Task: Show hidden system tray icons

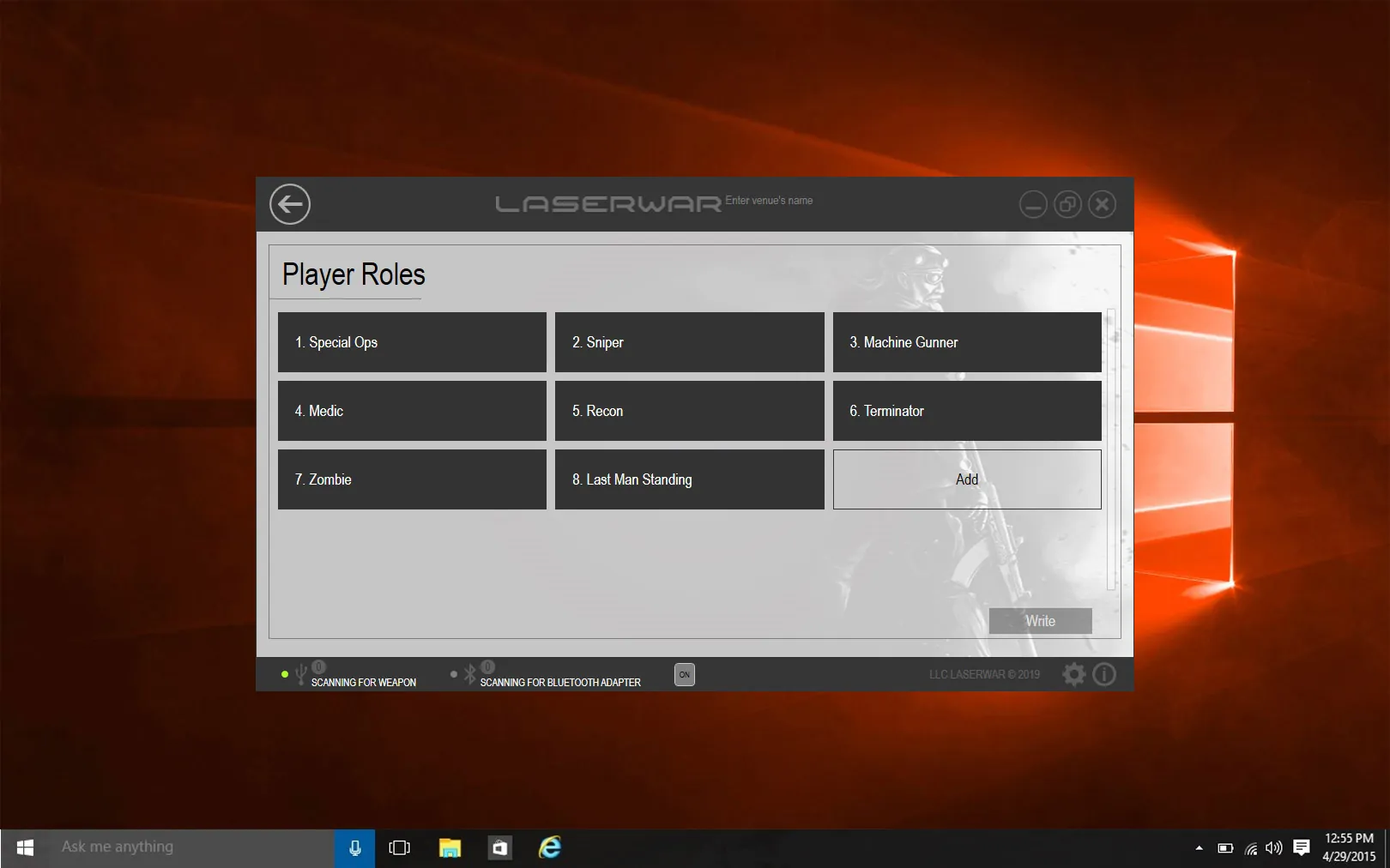Action: coord(1199,848)
